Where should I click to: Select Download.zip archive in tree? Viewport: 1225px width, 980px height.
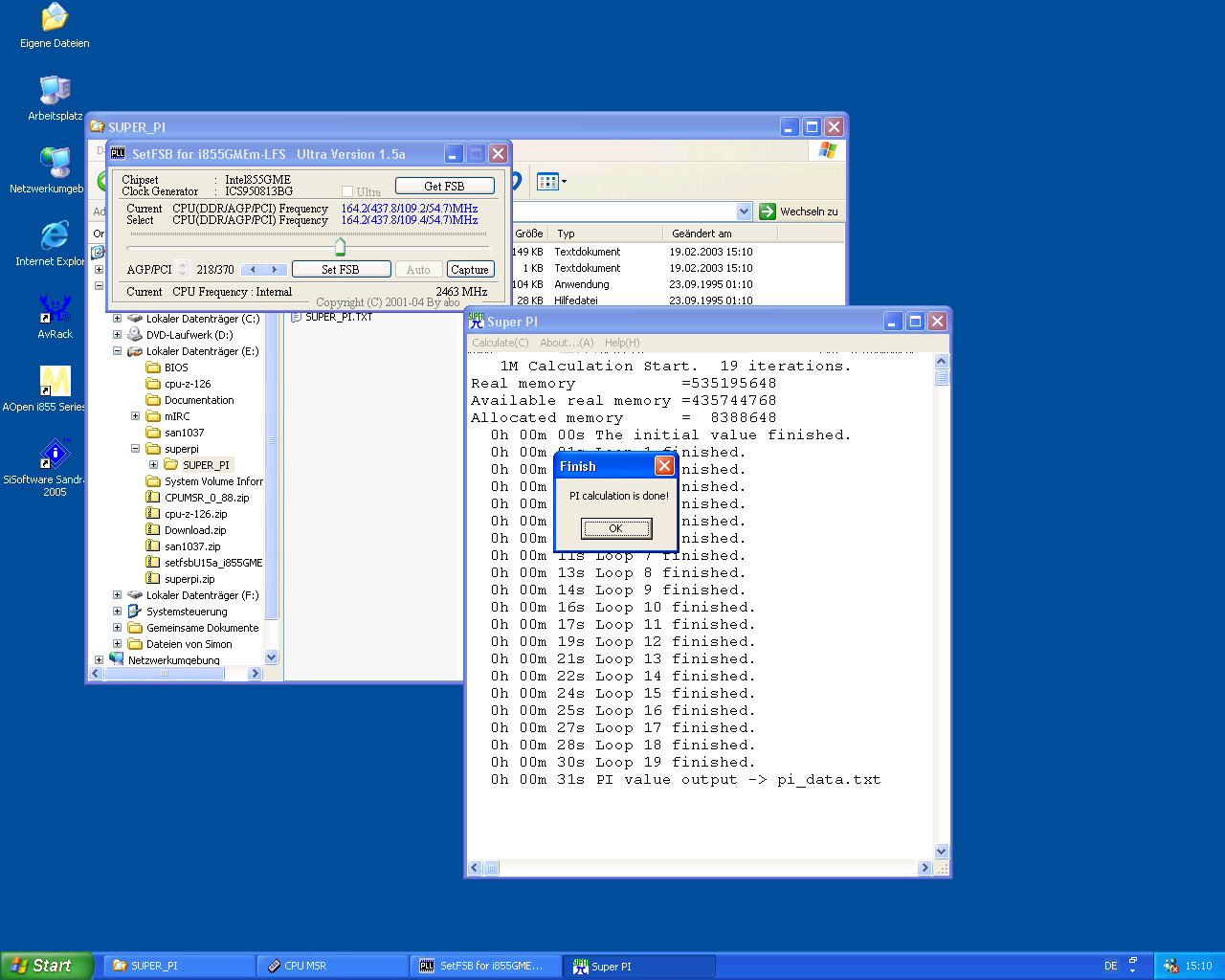tap(195, 530)
